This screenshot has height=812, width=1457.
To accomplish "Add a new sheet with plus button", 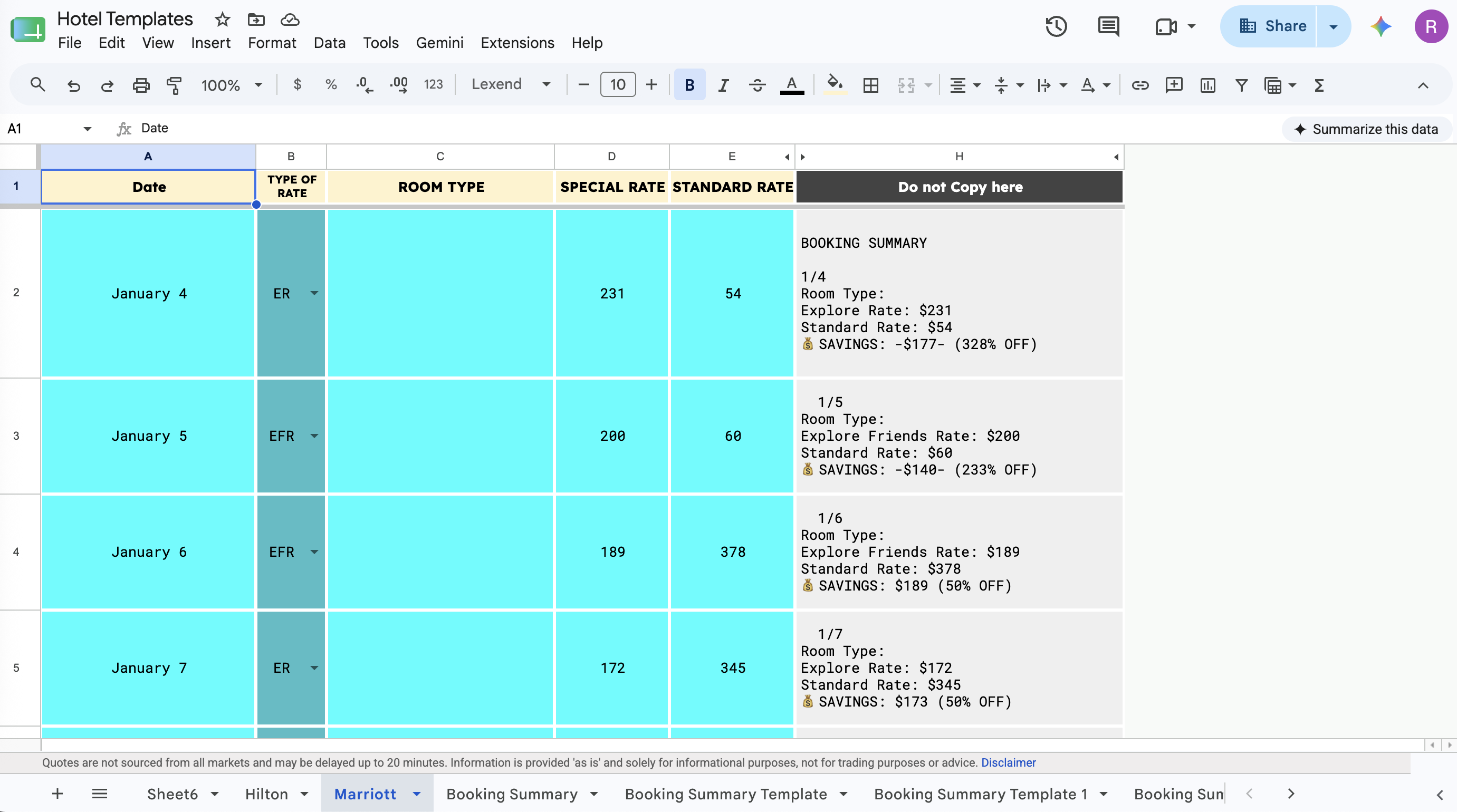I will pos(57,794).
